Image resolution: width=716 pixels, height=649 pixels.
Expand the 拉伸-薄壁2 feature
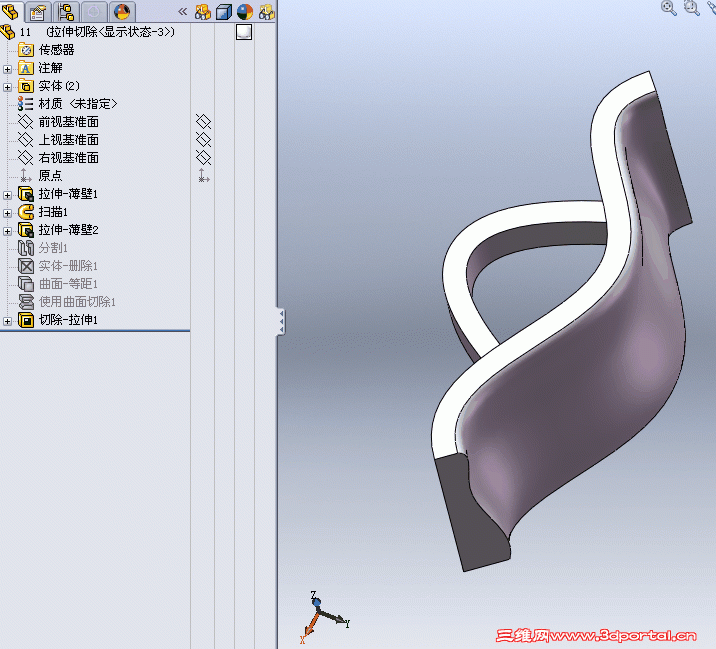(x=7, y=231)
